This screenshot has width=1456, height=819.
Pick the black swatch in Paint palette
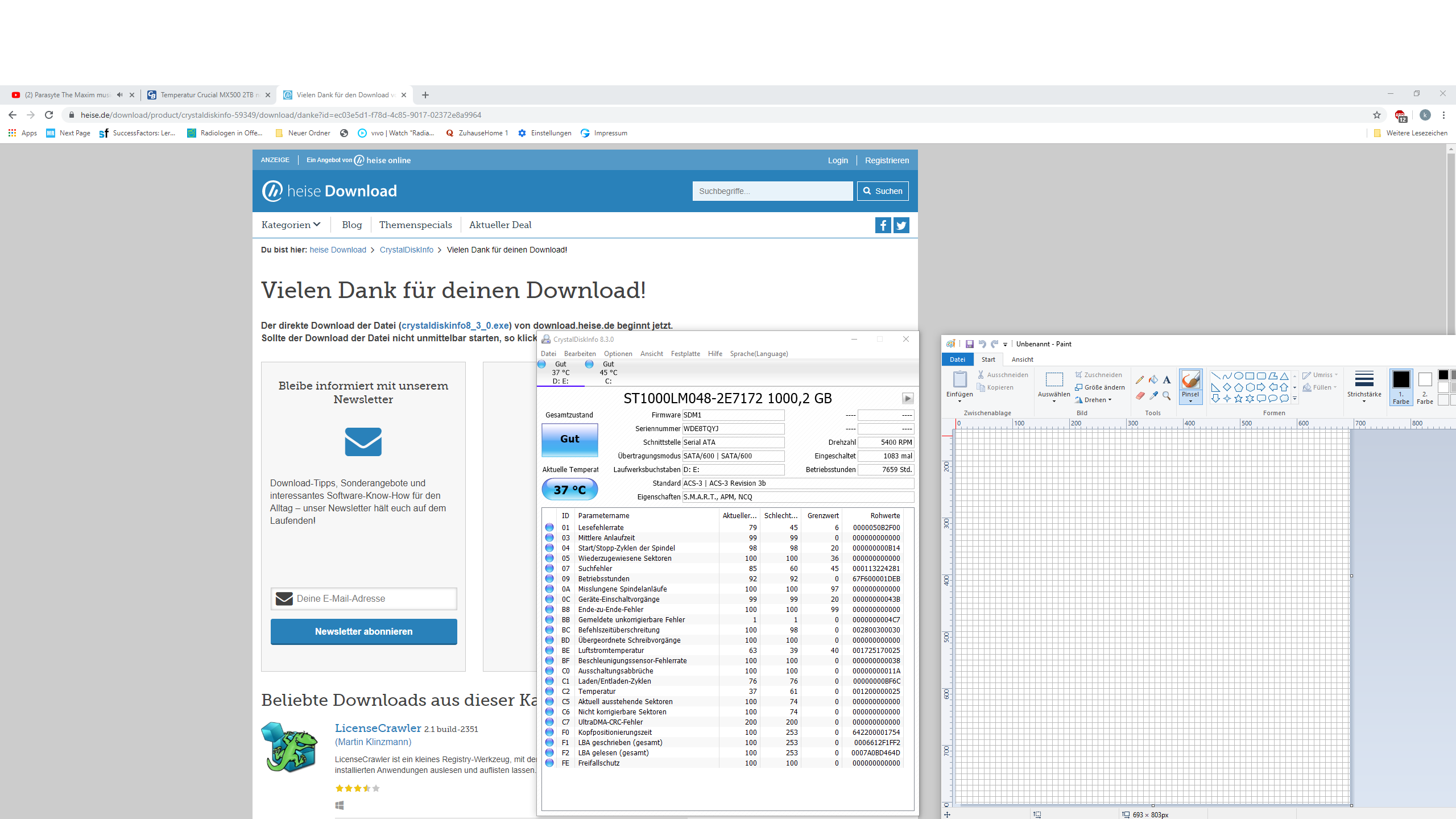[1443, 375]
